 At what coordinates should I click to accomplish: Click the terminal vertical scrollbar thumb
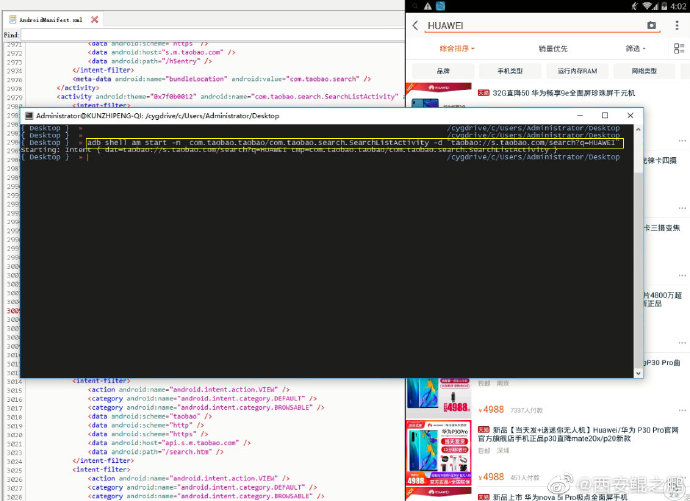(638, 271)
